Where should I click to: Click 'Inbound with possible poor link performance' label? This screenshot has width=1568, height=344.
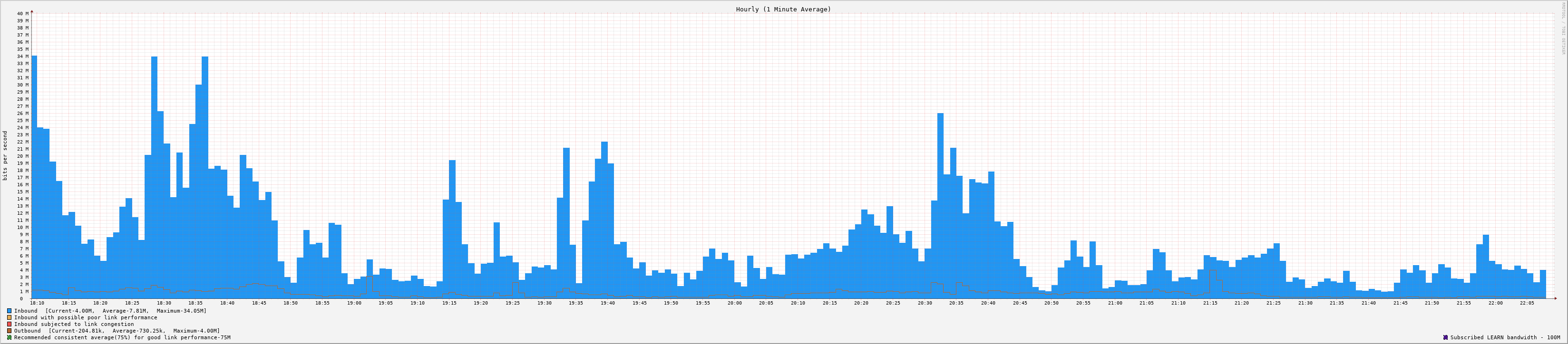coord(85,317)
